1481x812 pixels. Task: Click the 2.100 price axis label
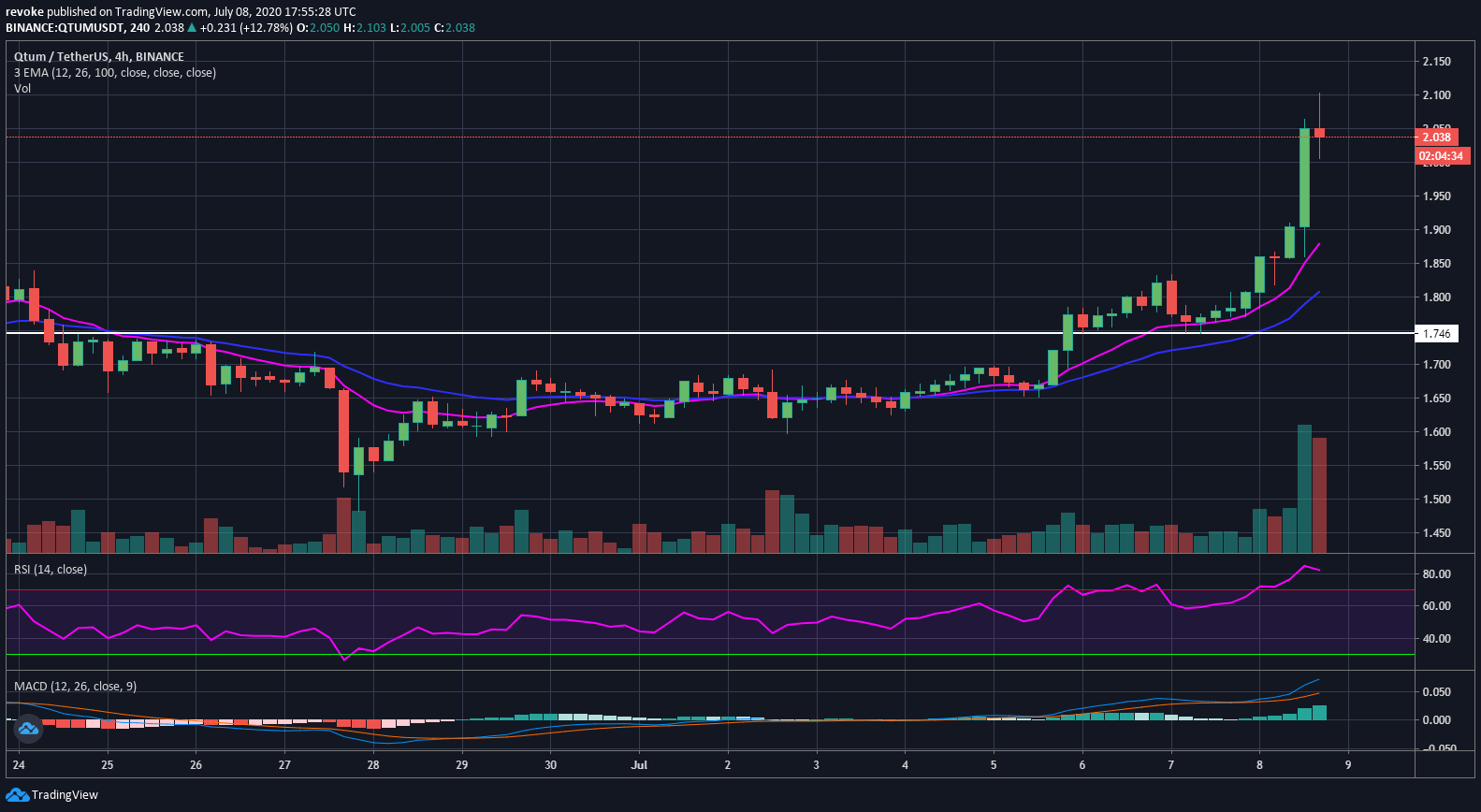(1436, 95)
